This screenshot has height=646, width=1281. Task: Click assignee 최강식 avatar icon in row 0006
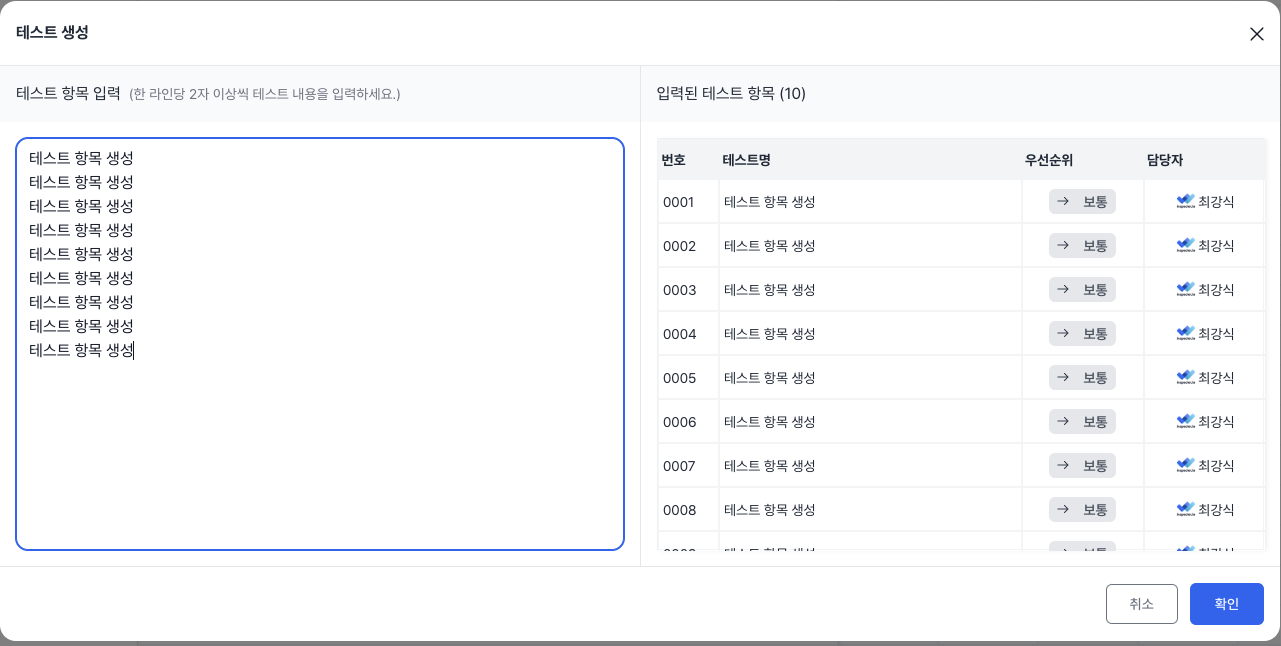[1186, 422]
